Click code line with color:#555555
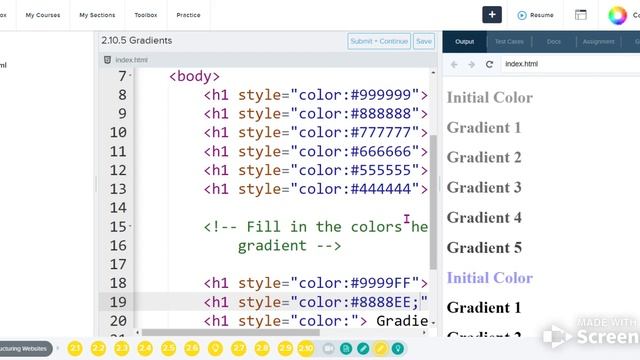This screenshot has width=640, height=360. tap(316, 170)
